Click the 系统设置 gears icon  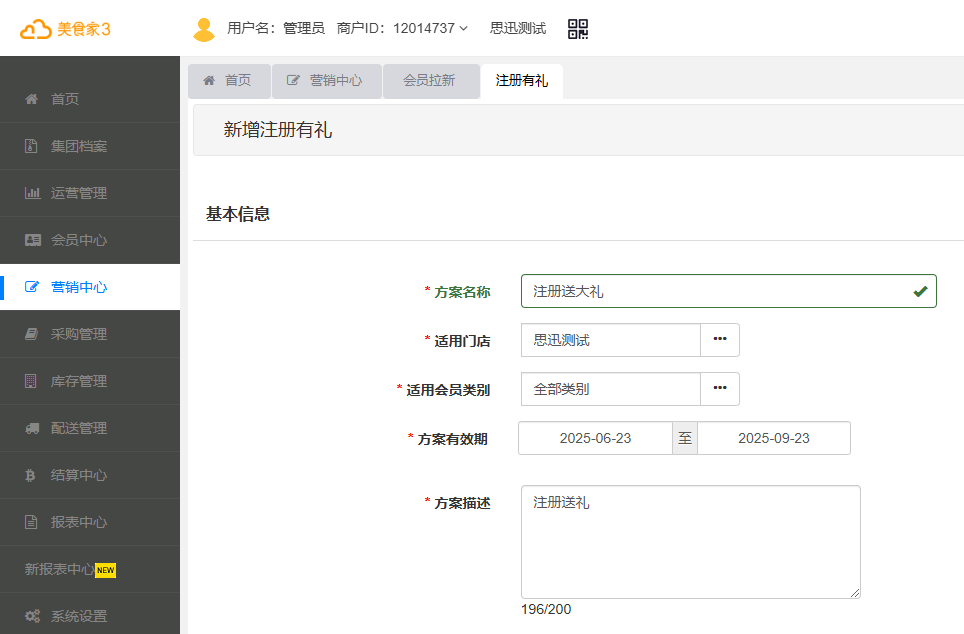32,616
